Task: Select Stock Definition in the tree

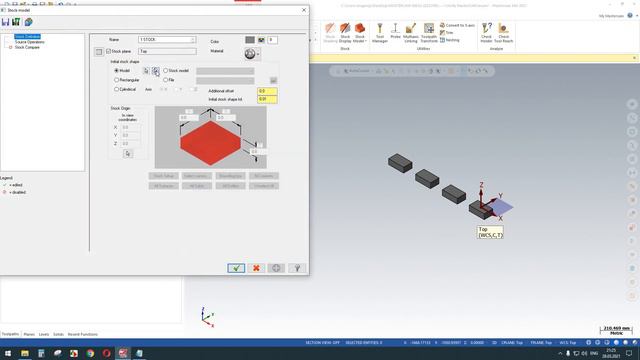Action: (x=27, y=37)
